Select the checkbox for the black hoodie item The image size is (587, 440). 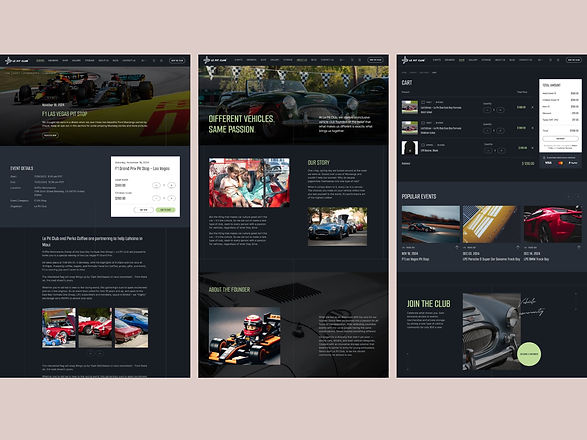point(423,145)
